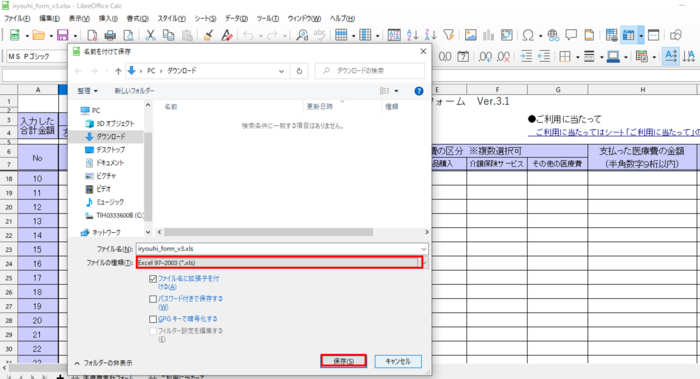Click the Split Window toolbar icon
This screenshot has height=379, width=700.
click(654, 35)
